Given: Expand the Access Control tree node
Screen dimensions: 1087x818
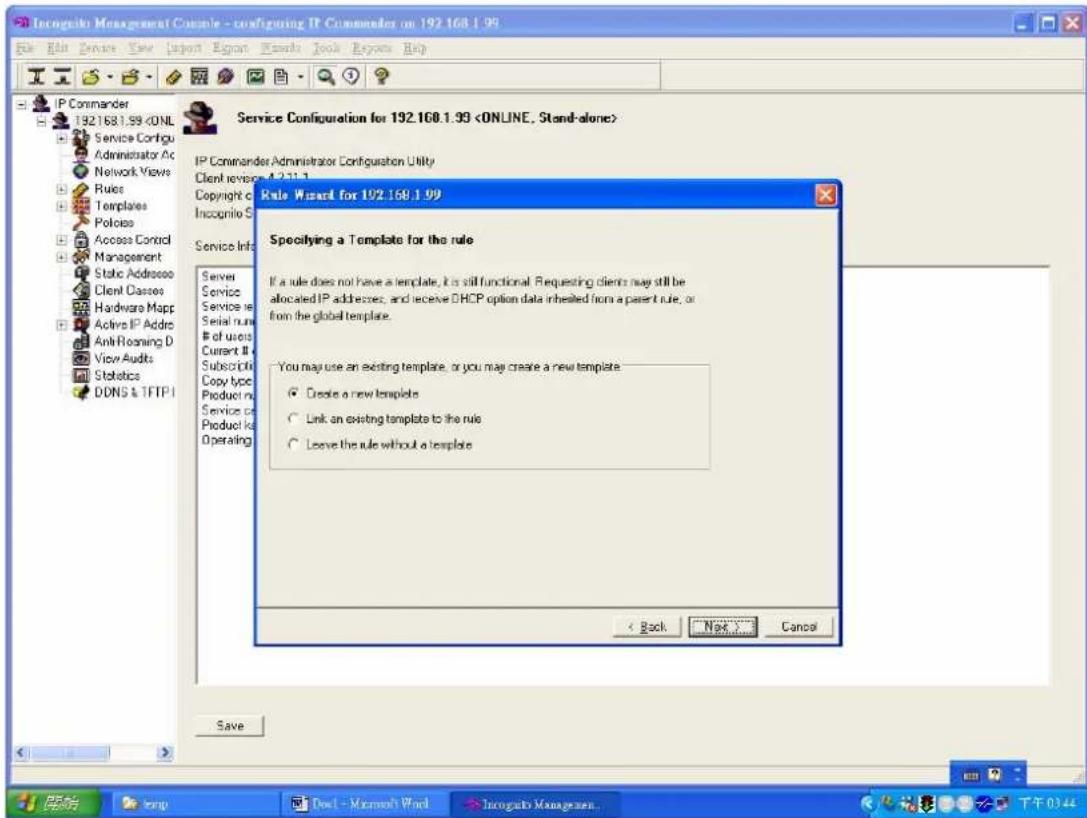Looking at the screenshot, I should [62, 240].
